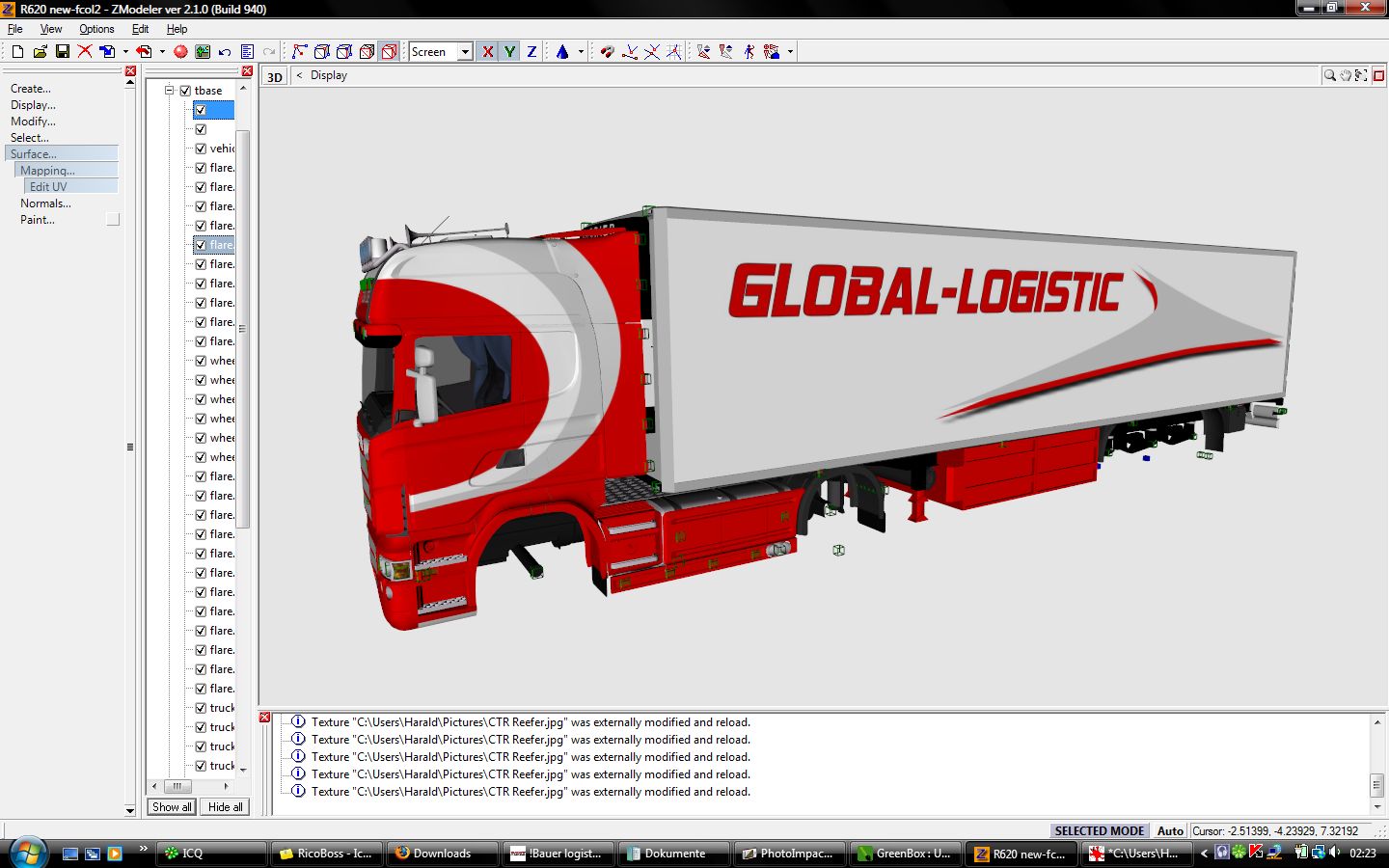Click the Display... command
Screen dimensions: 1389x868
[33, 105]
